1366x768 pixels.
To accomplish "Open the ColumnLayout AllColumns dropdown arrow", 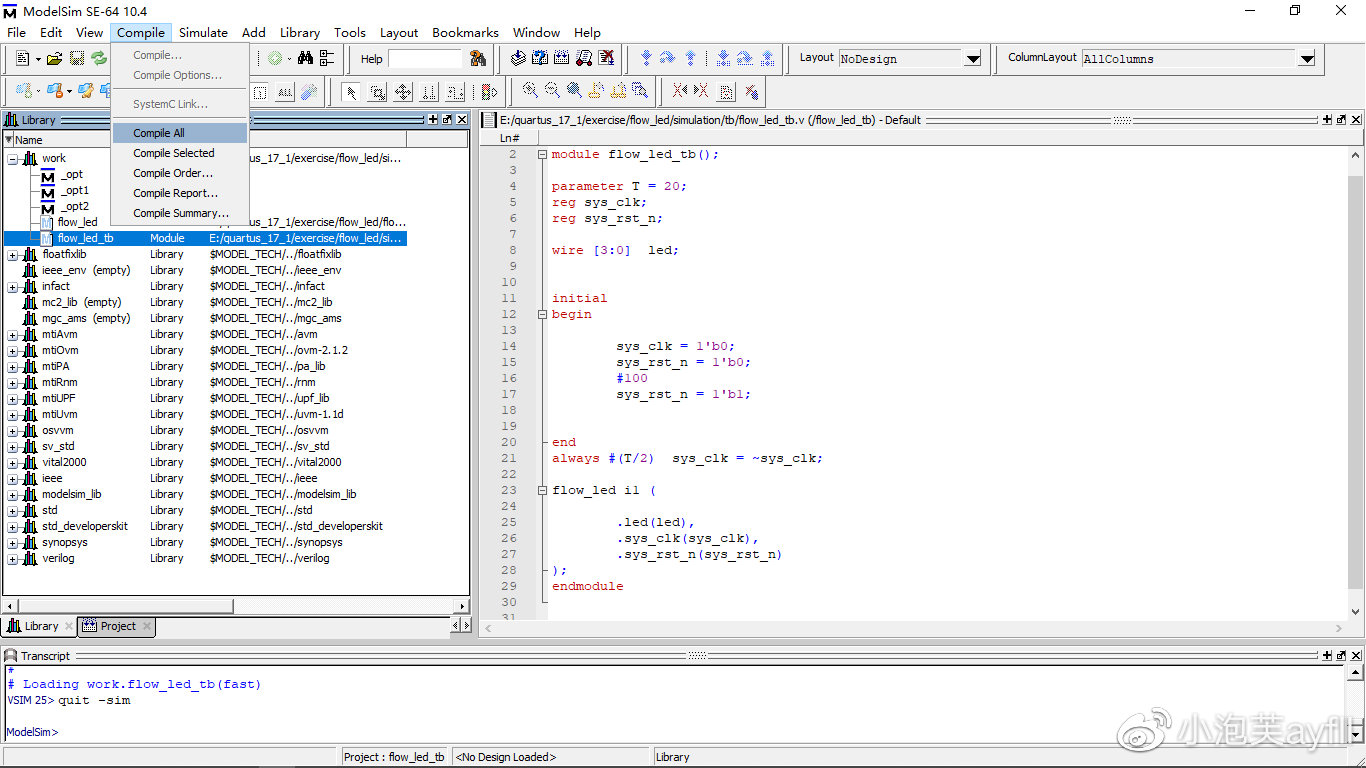I will [x=1306, y=59].
